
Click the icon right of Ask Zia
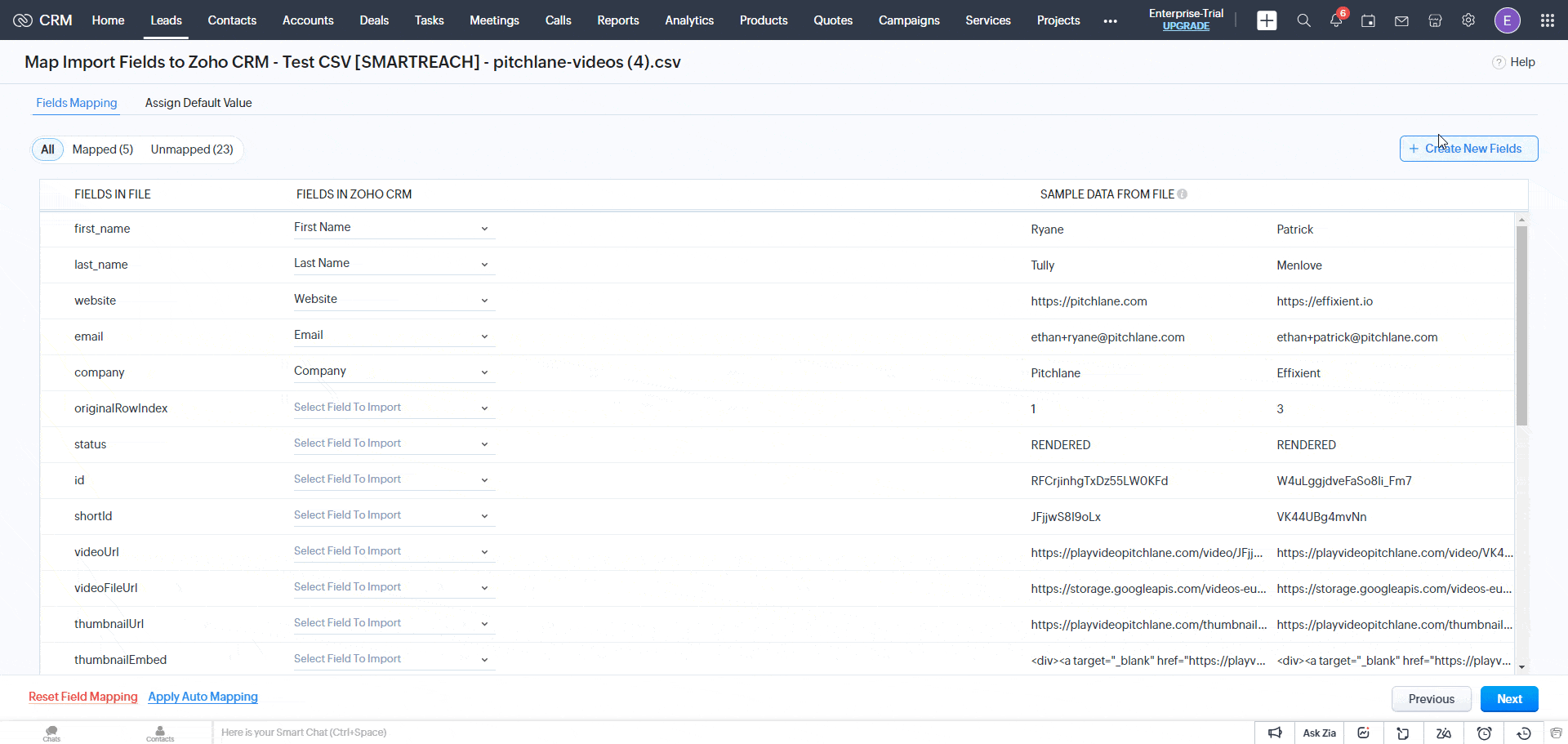[x=1363, y=733]
